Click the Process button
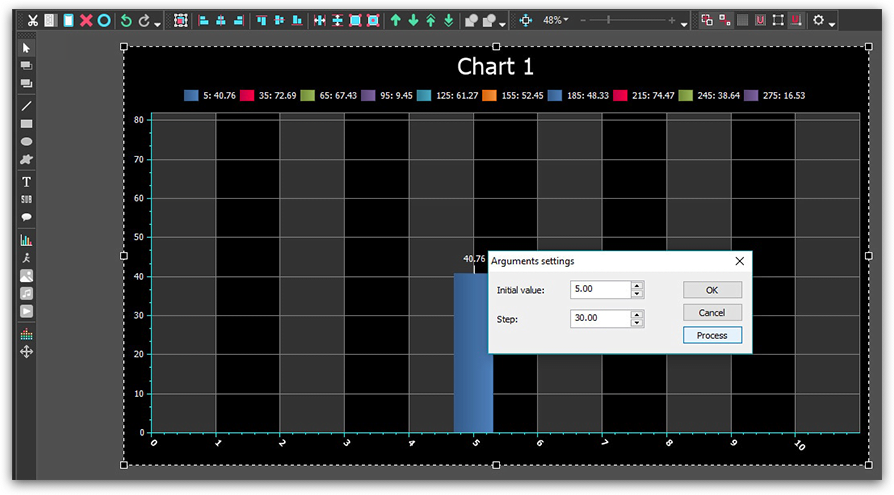Screen dimensions: 894x495 [x=712, y=335]
